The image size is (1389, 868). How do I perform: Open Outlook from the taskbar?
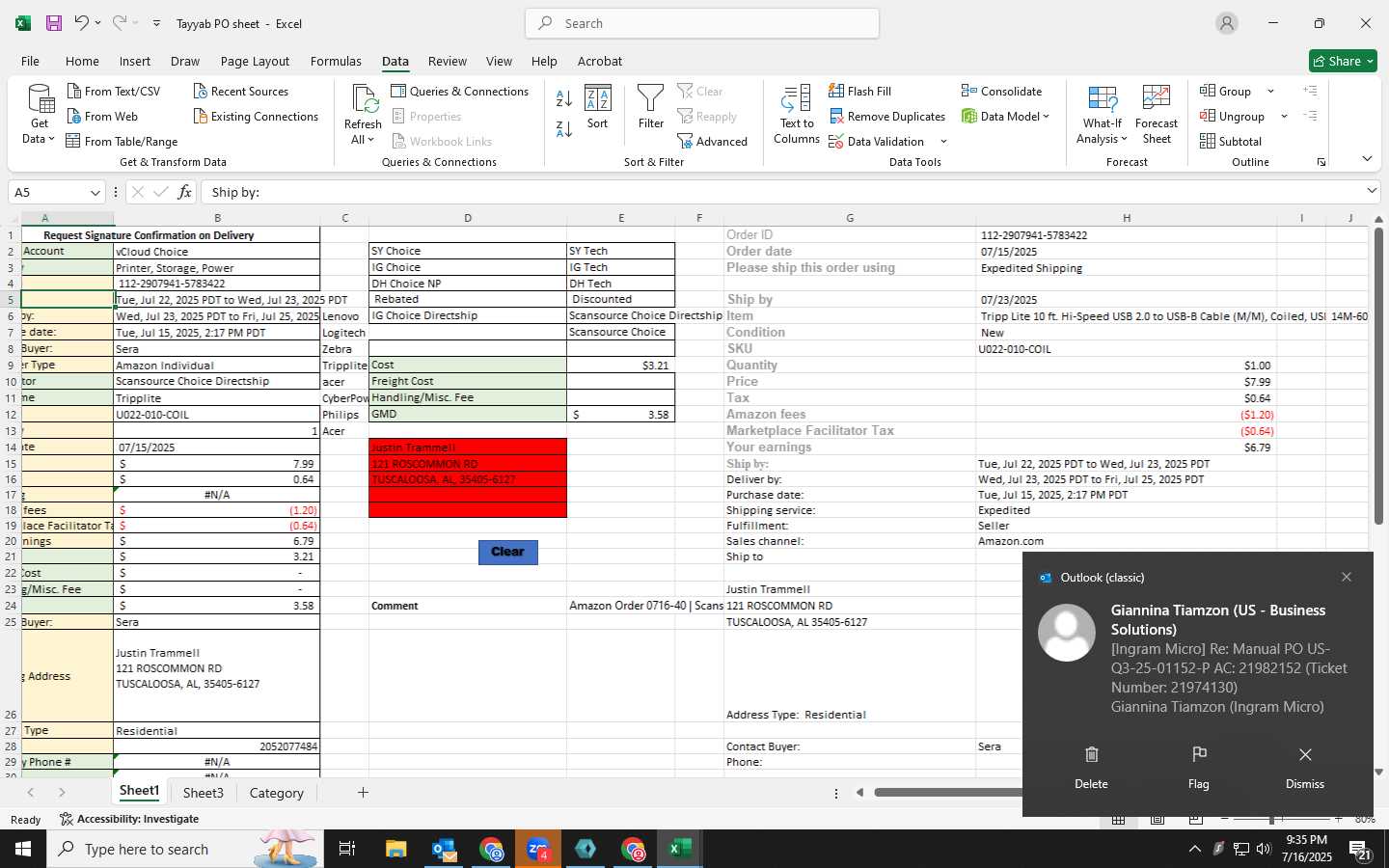444,849
